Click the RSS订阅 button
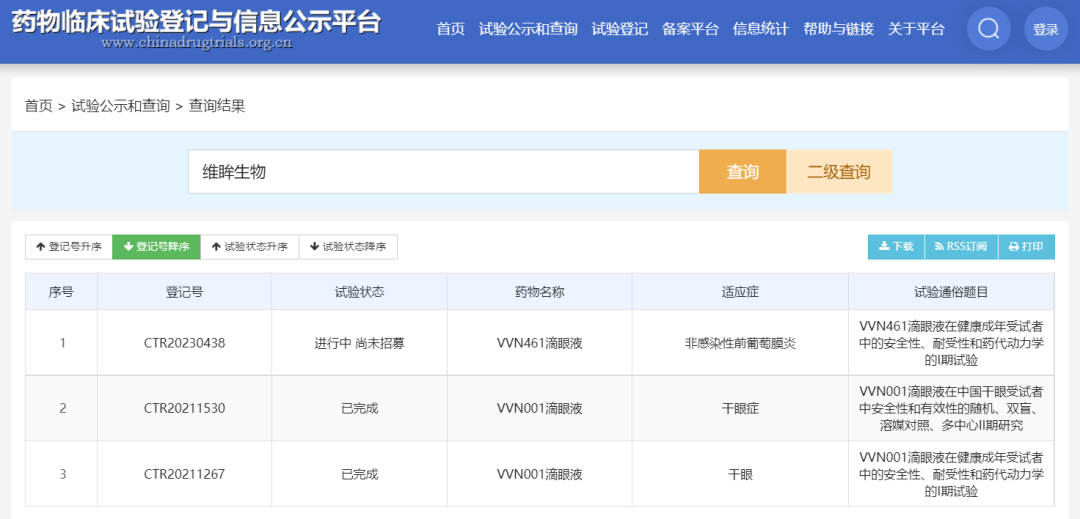Image resolution: width=1080 pixels, height=519 pixels. (961, 247)
